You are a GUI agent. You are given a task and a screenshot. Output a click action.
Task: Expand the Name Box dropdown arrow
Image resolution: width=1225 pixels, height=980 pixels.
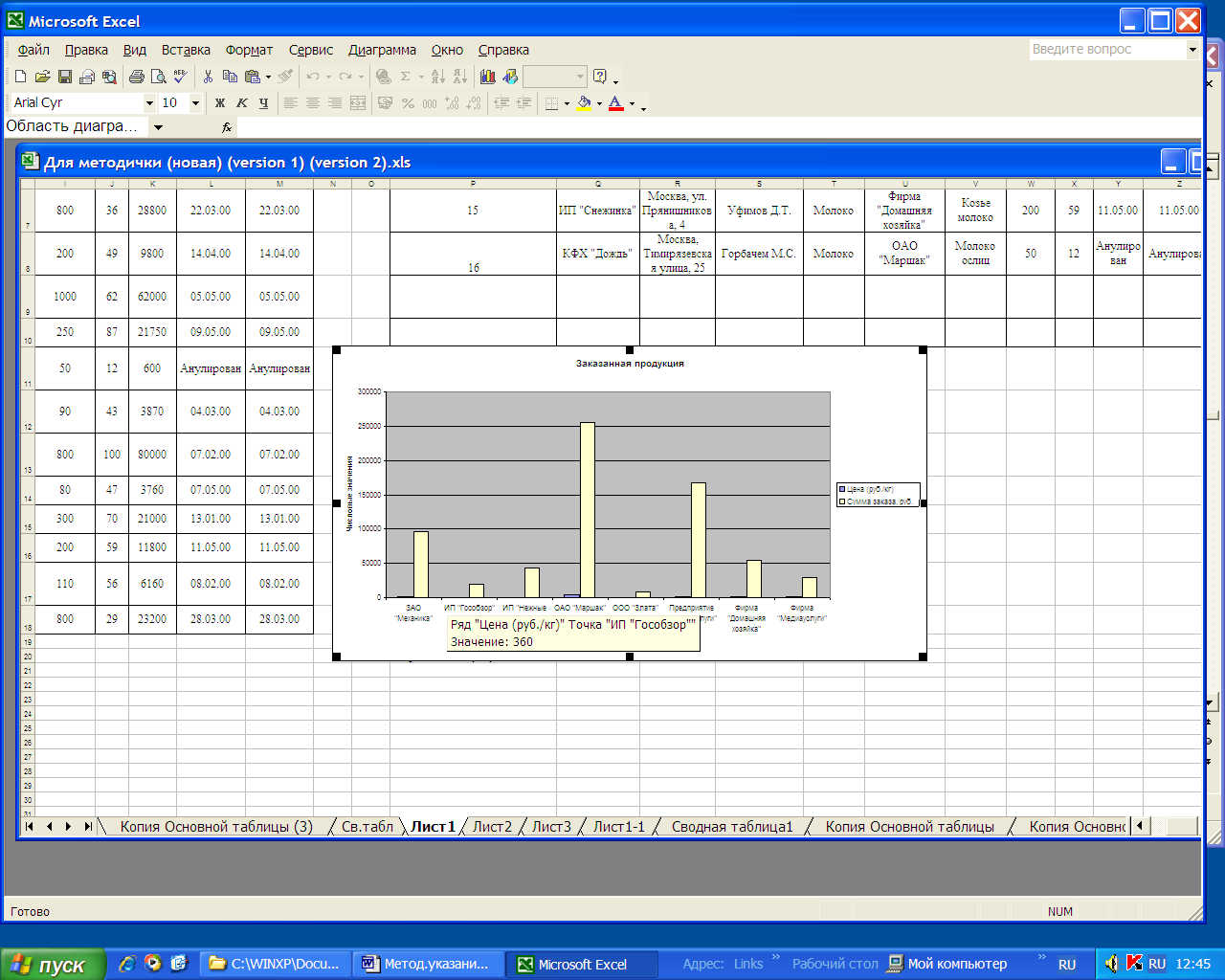click(x=158, y=127)
